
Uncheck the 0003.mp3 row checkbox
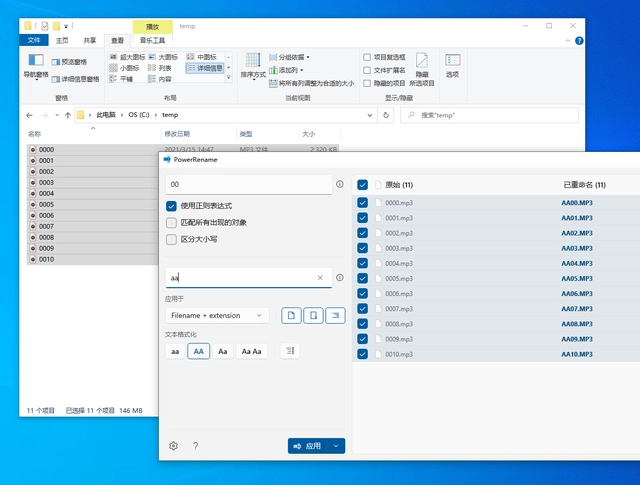pos(362,248)
